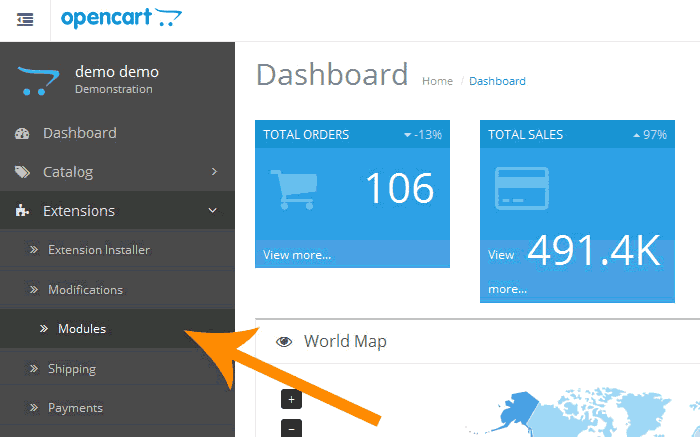Click the TOTAL SALES tile header
This screenshot has height=437, width=700.
coord(577,134)
